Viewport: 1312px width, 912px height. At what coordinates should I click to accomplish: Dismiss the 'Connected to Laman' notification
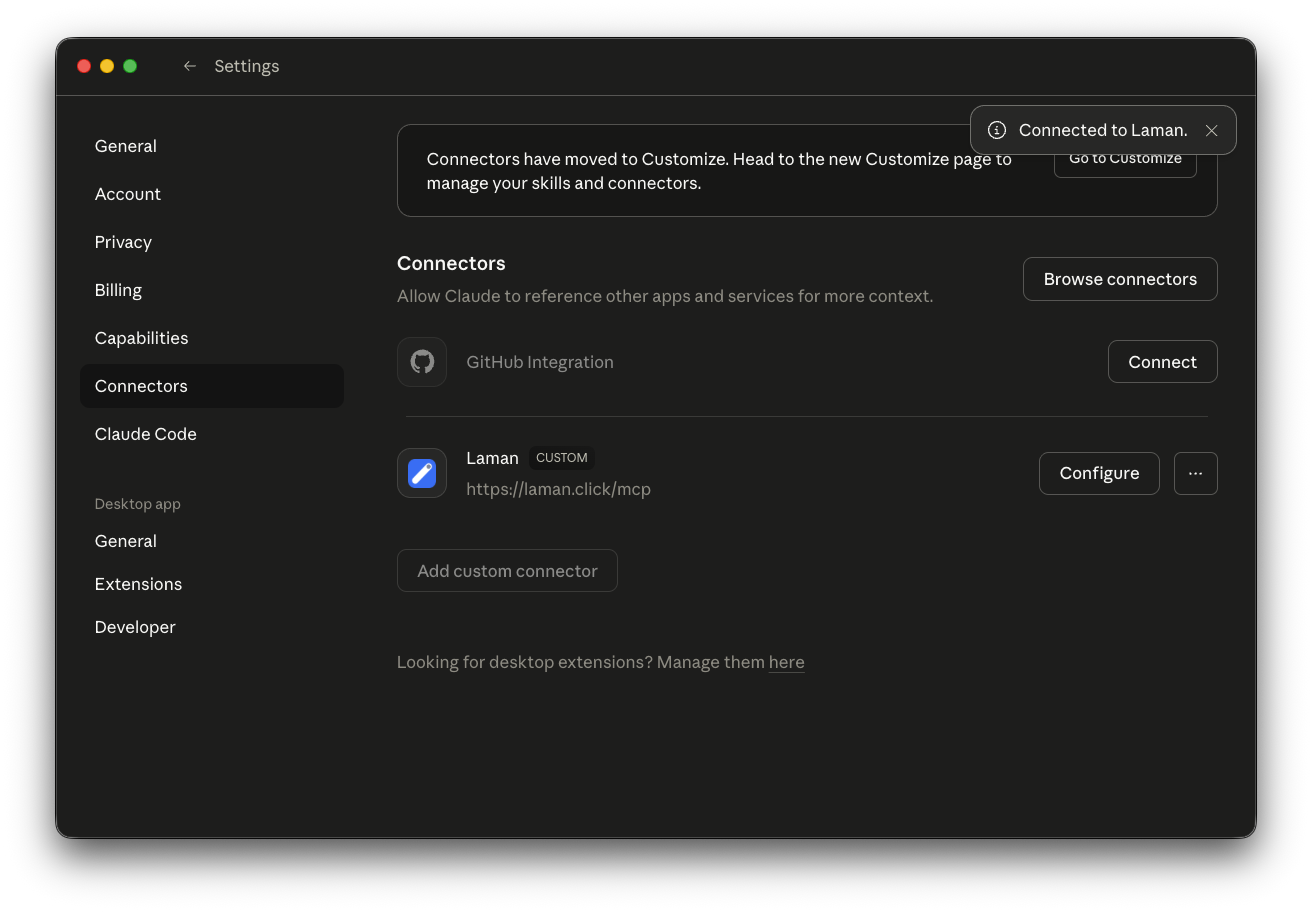(1211, 130)
